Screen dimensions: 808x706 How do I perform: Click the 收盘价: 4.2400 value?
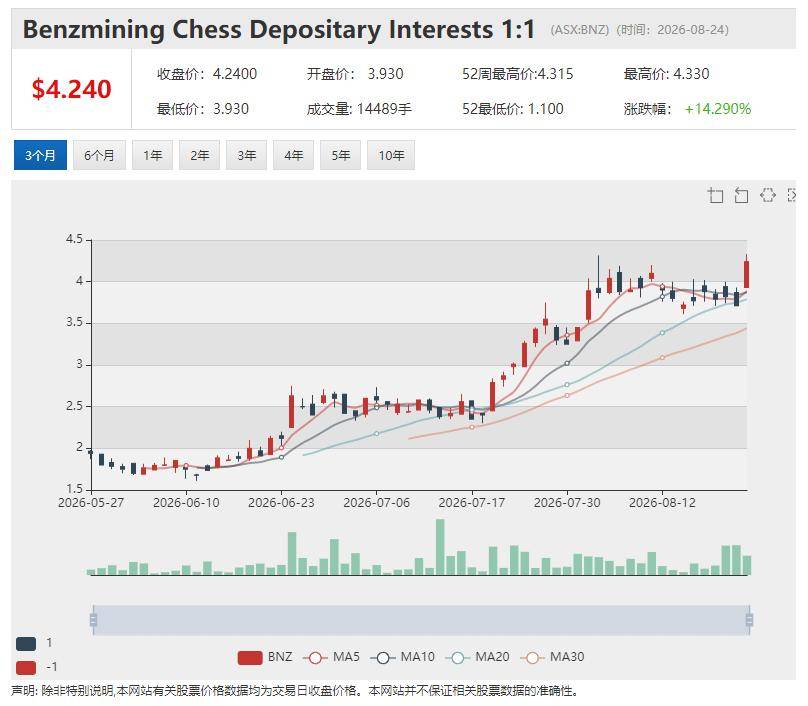(207, 74)
